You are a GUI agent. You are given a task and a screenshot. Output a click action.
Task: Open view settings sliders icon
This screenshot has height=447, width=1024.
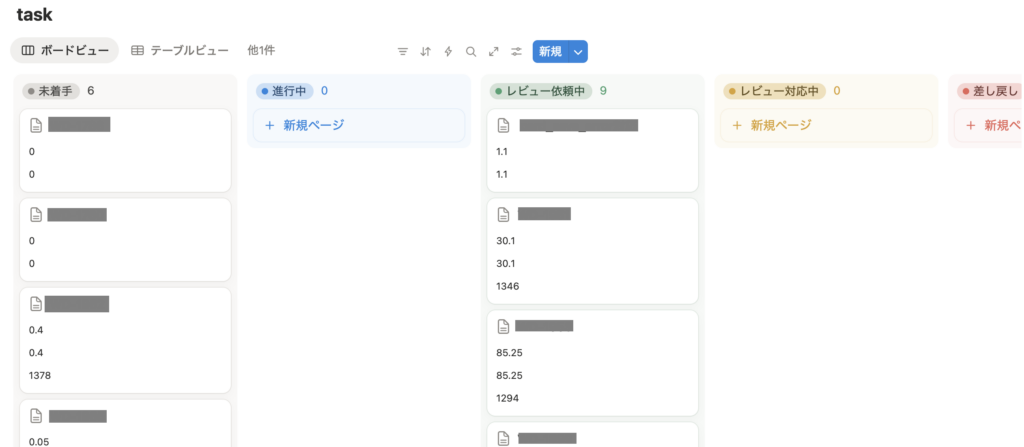pos(516,51)
